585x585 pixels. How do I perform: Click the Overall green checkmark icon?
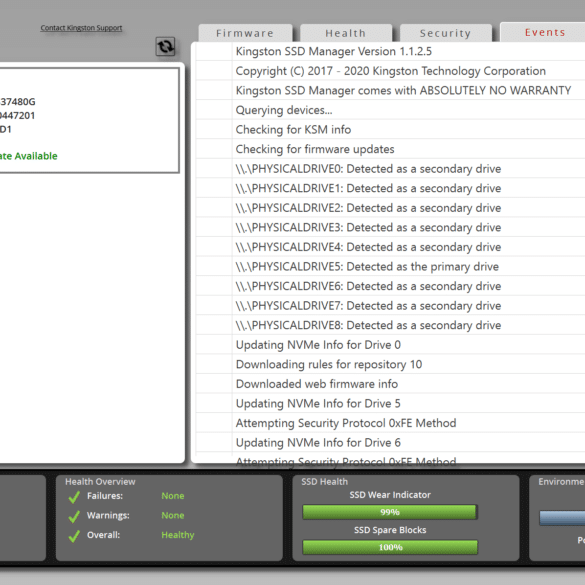click(x=74, y=536)
